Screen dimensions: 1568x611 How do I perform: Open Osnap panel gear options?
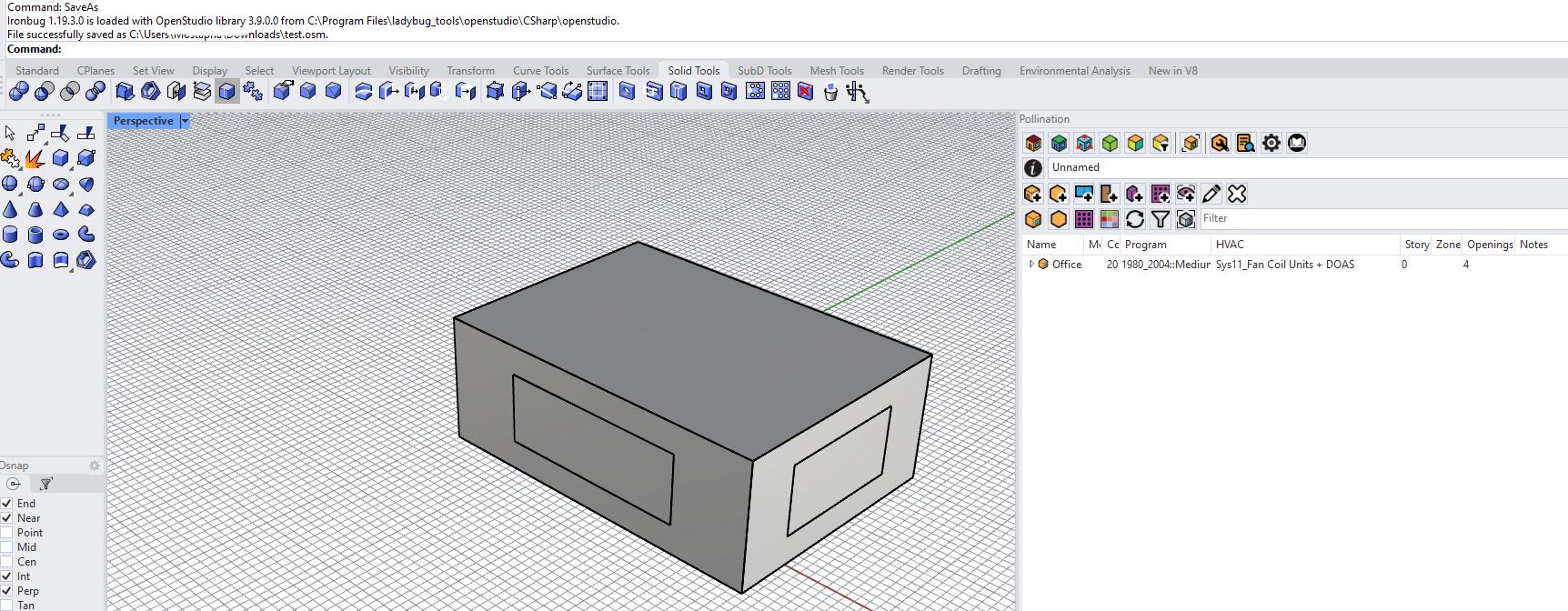coord(94,466)
